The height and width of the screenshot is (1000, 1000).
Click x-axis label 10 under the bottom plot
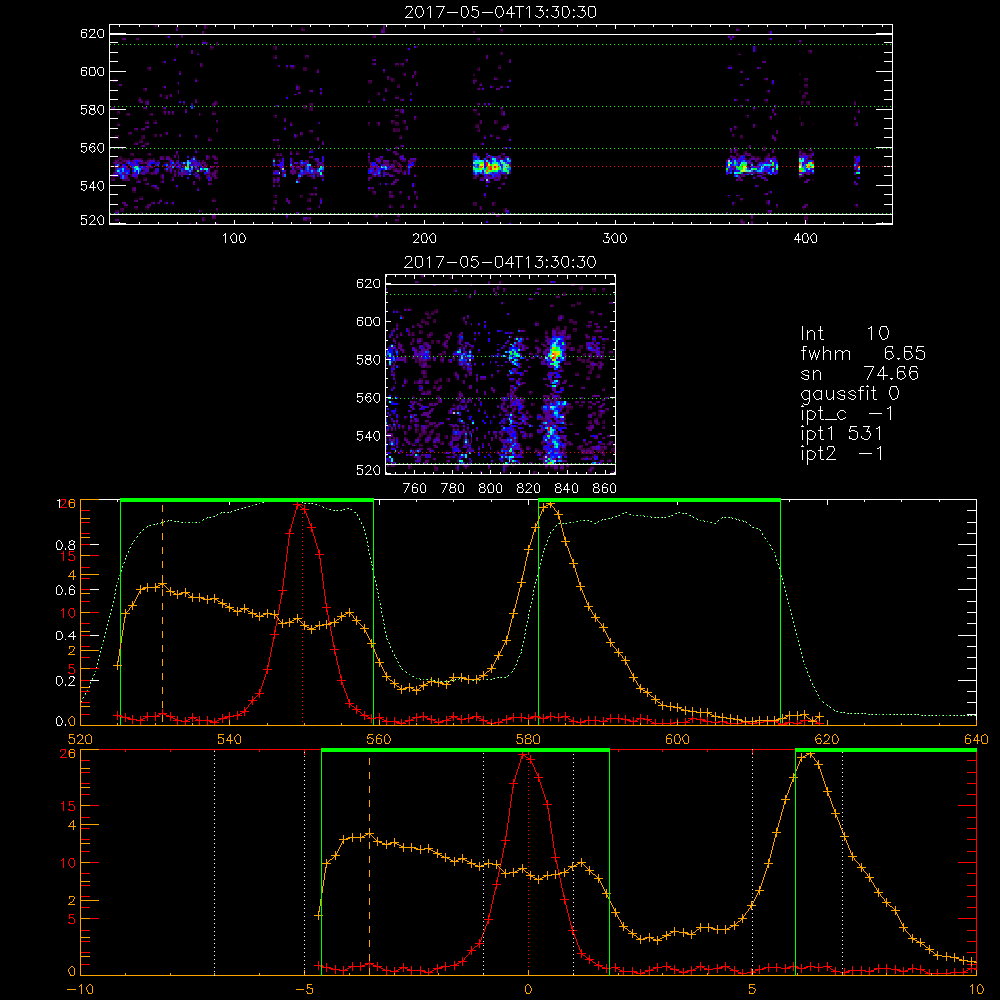click(976, 990)
